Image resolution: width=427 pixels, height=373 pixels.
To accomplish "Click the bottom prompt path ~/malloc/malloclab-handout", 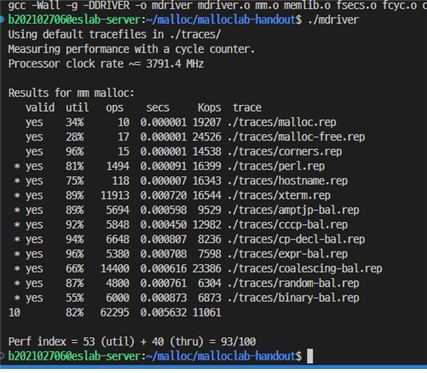I will point(221,357).
